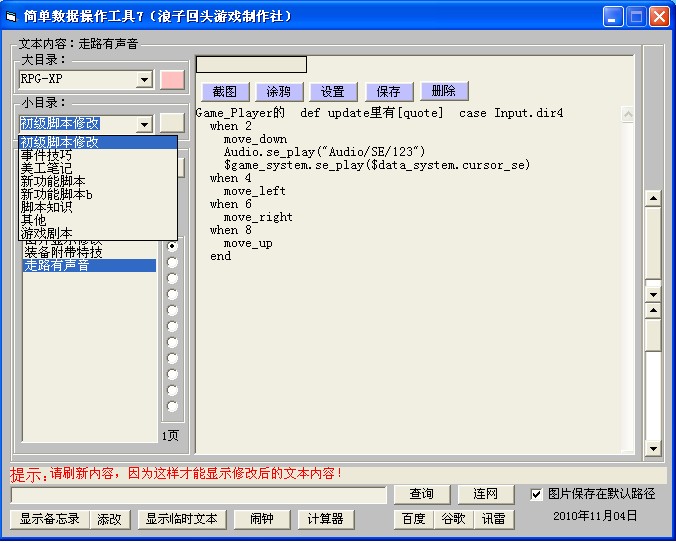The image size is (676, 543).
Task: Select 走路有声音 in the entry list
Action: point(89,265)
